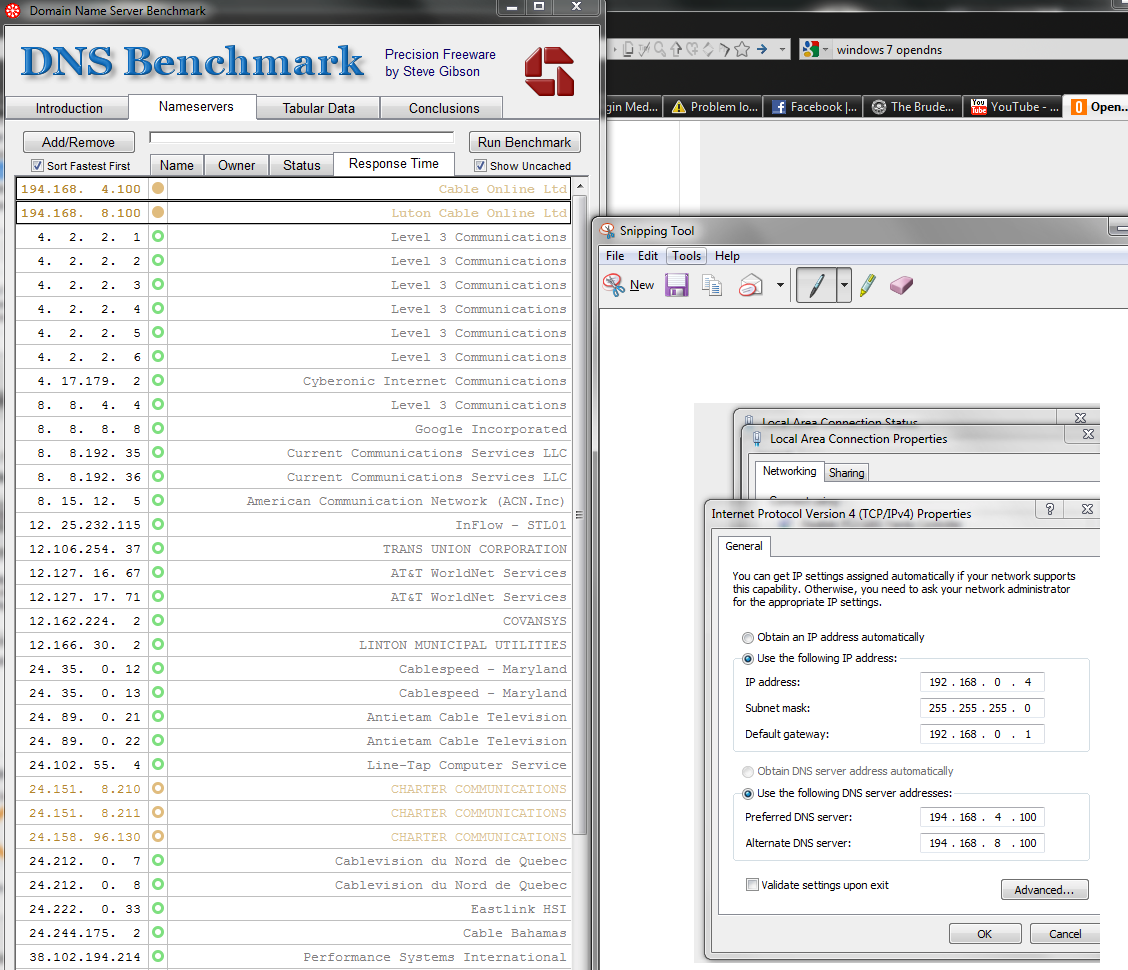Enable Validate settings upon exit
This screenshot has height=970, width=1128.
point(752,884)
